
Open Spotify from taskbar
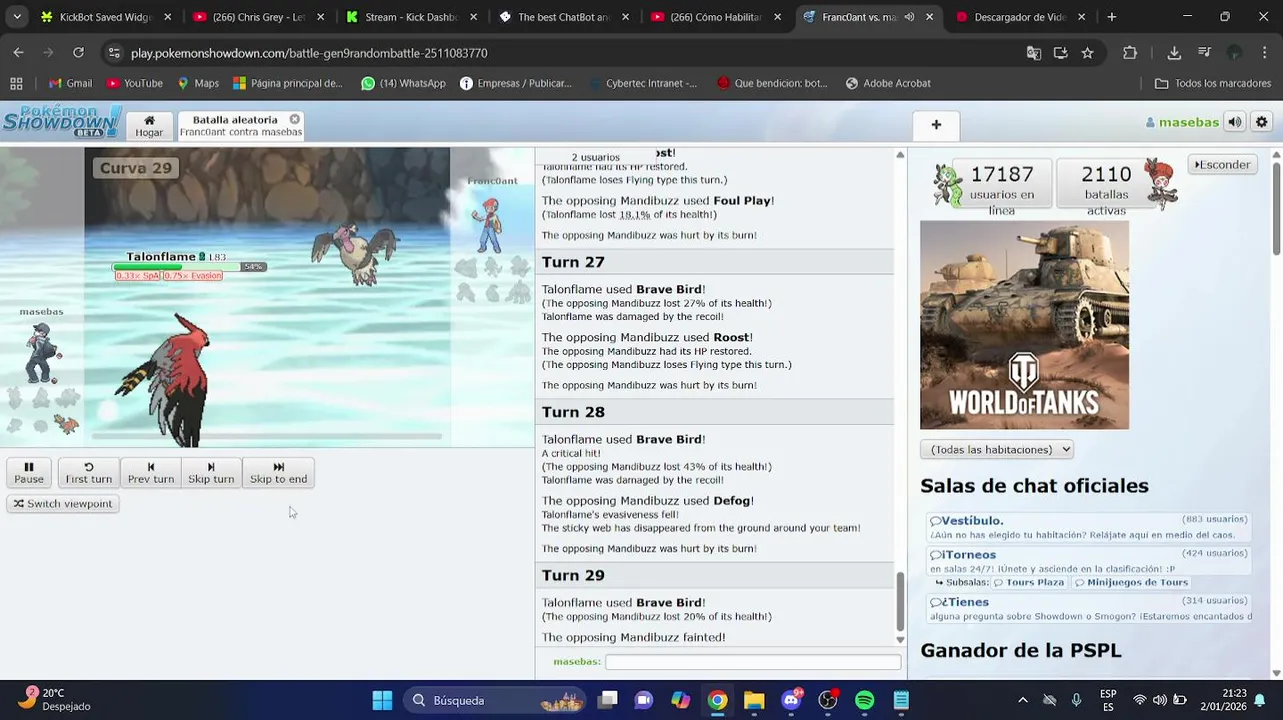(864, 700)
